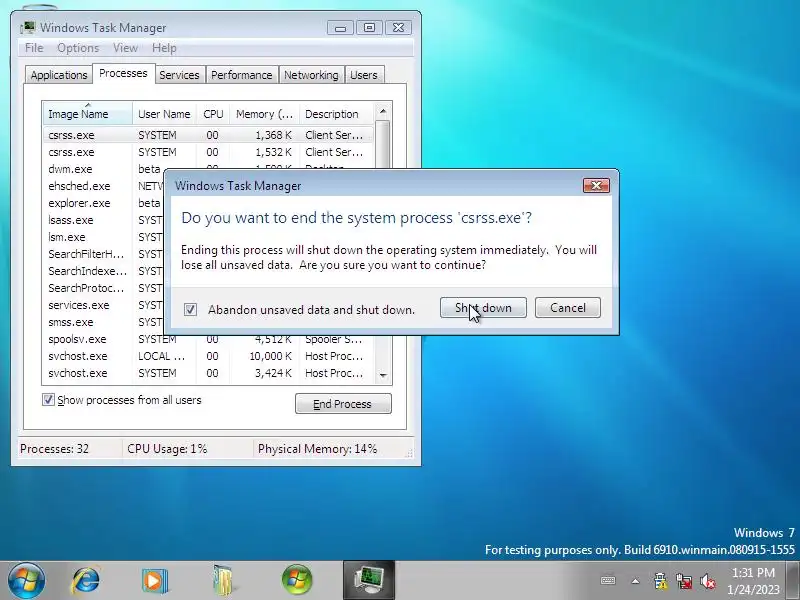Click the process list scroll down arrow
Viewport: 800px width, 600px height.
[x=383, y=375]
